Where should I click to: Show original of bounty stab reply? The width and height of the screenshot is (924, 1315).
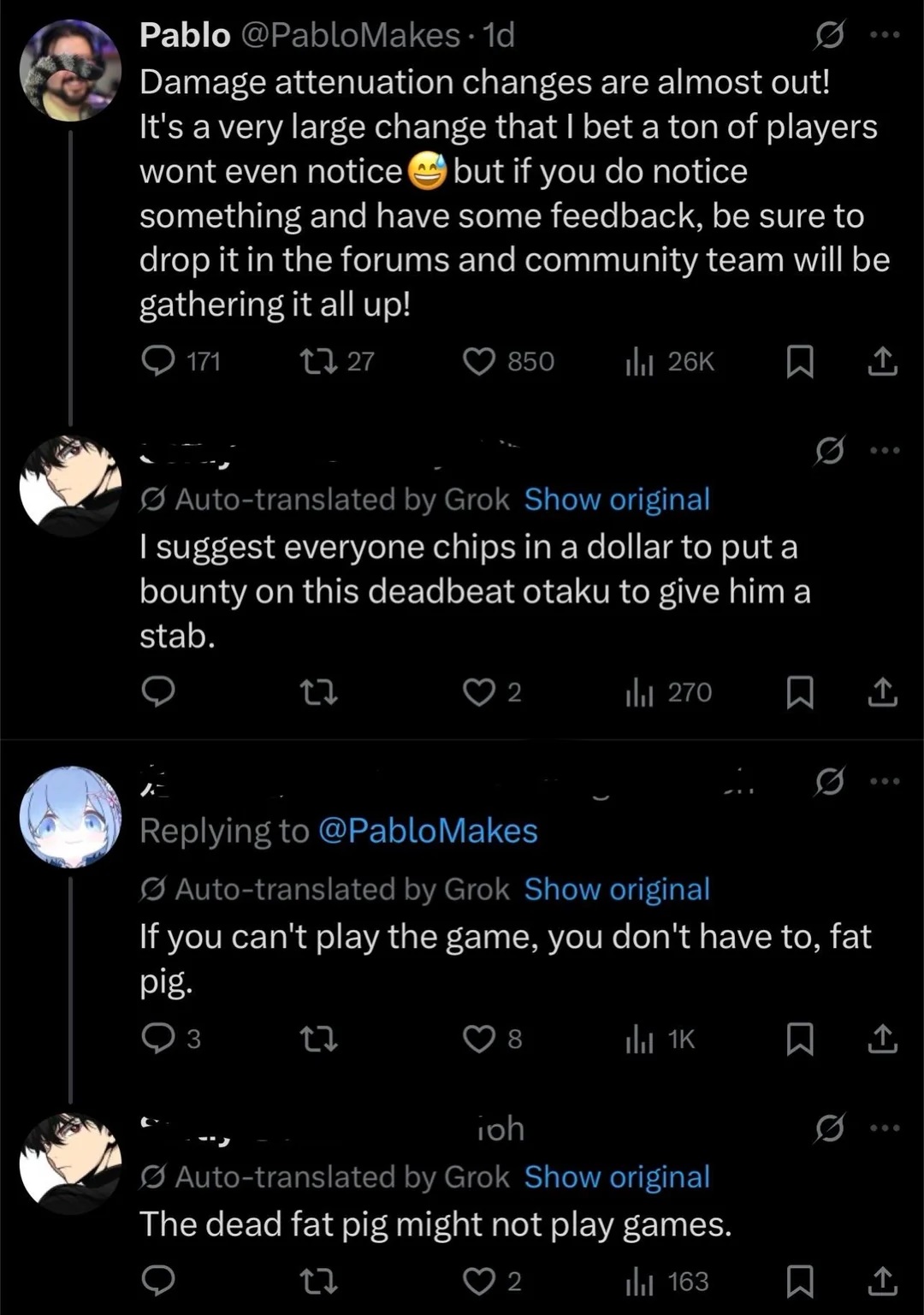[x=617, y=499]
